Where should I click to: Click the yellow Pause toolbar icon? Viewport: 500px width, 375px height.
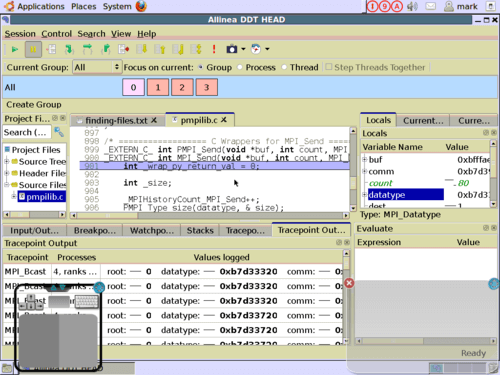(33, 50)
